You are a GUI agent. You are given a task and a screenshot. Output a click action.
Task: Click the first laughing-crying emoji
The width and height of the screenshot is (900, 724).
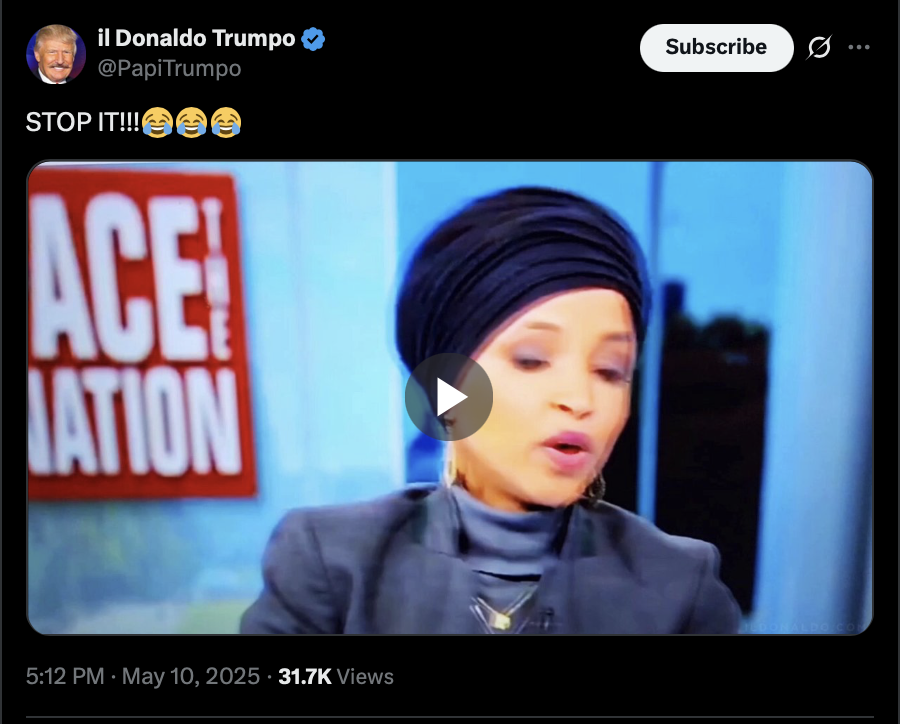[157, 122]
